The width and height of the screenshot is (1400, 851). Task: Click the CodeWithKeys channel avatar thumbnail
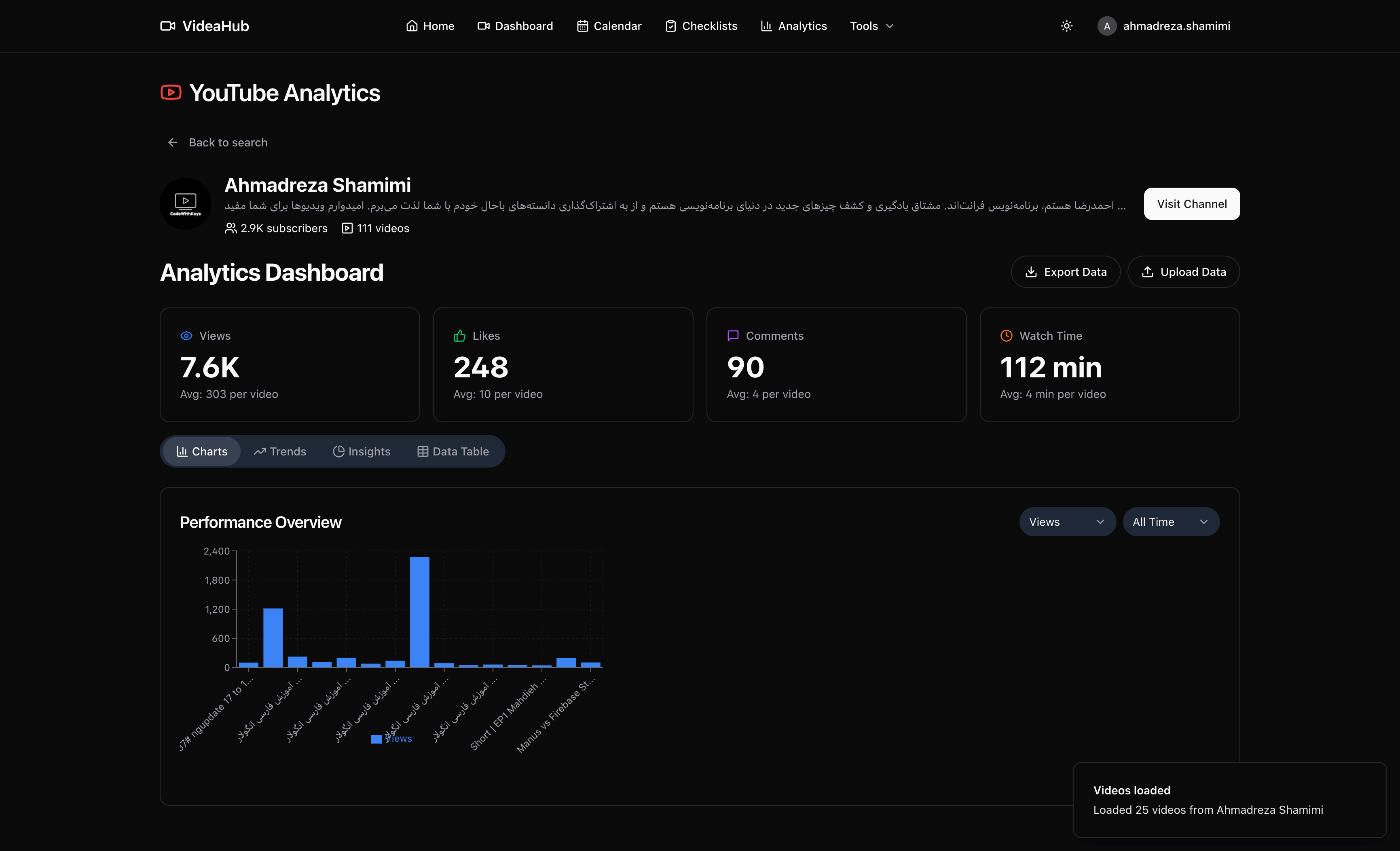[x=186, y=204]
